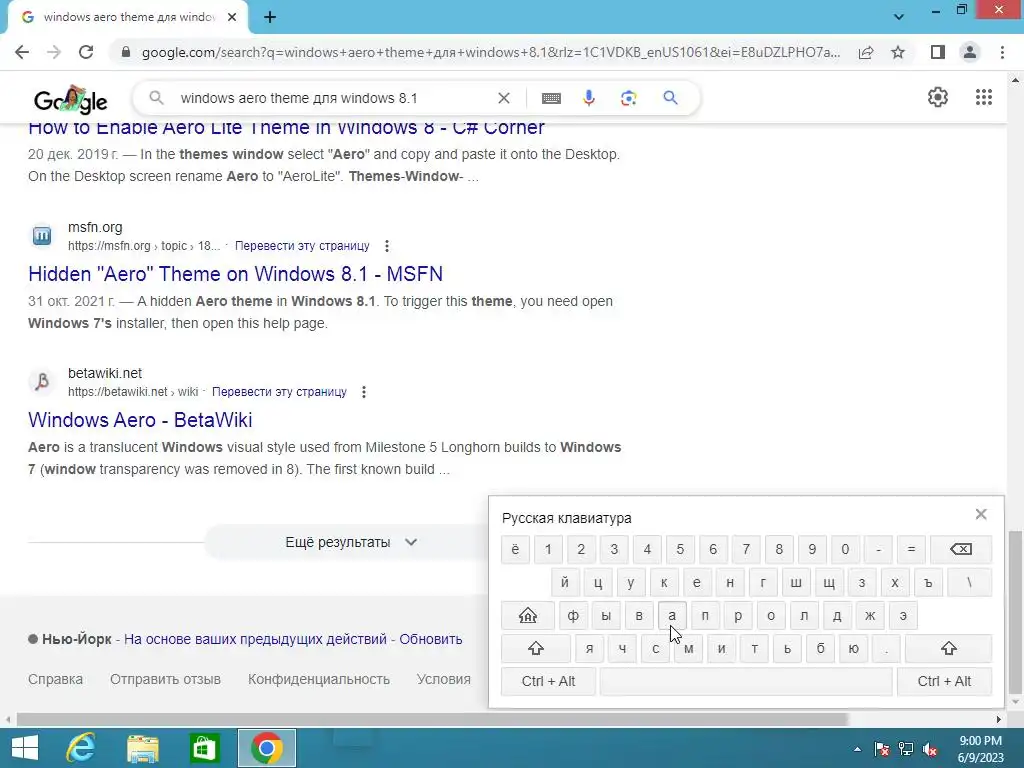Tap the ю key on virtual keyboard

click(x=854, y=648)
